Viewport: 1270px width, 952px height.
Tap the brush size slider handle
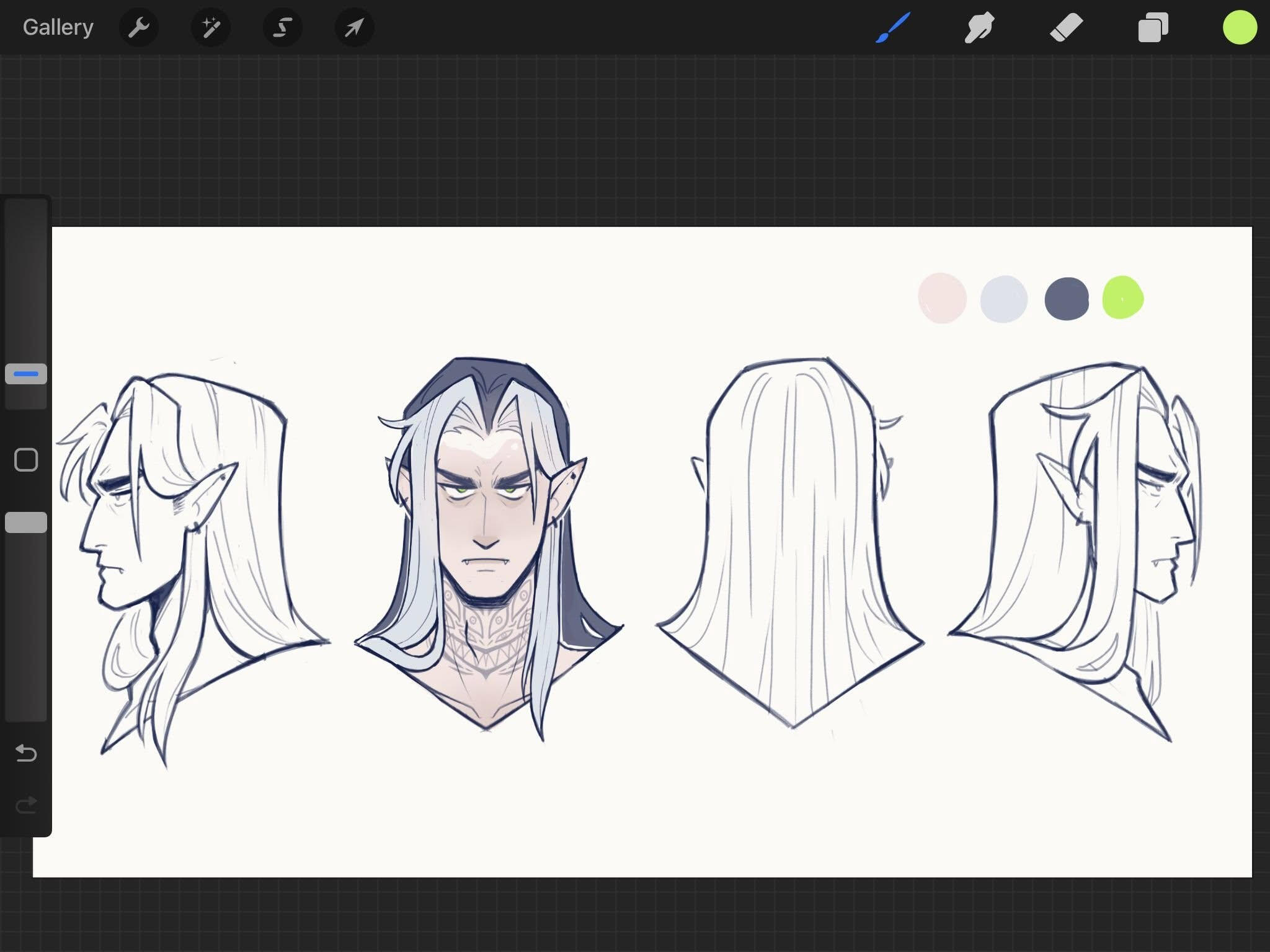coord(26,374)
